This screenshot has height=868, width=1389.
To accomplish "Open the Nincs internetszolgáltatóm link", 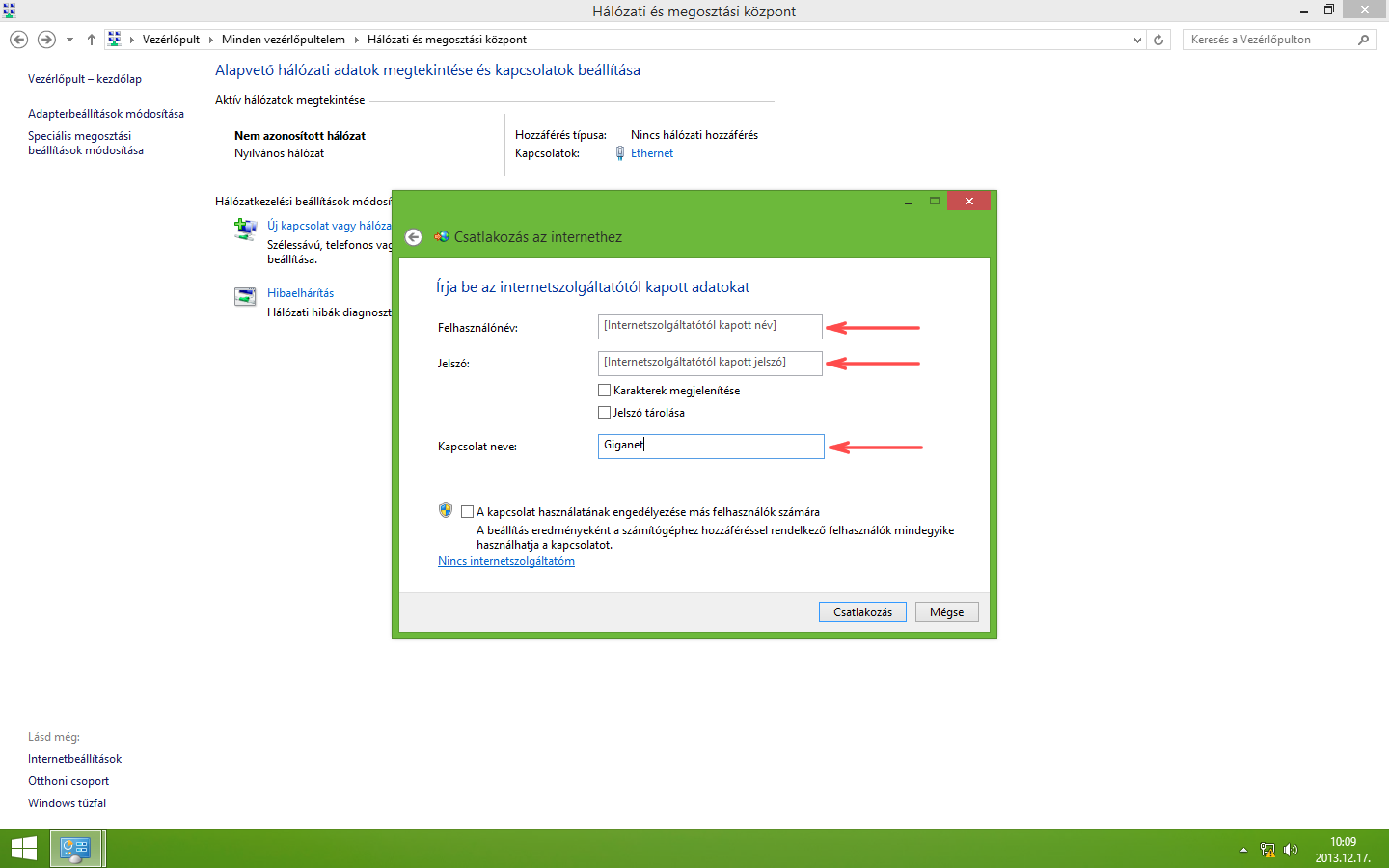I will tap(505, 560).
